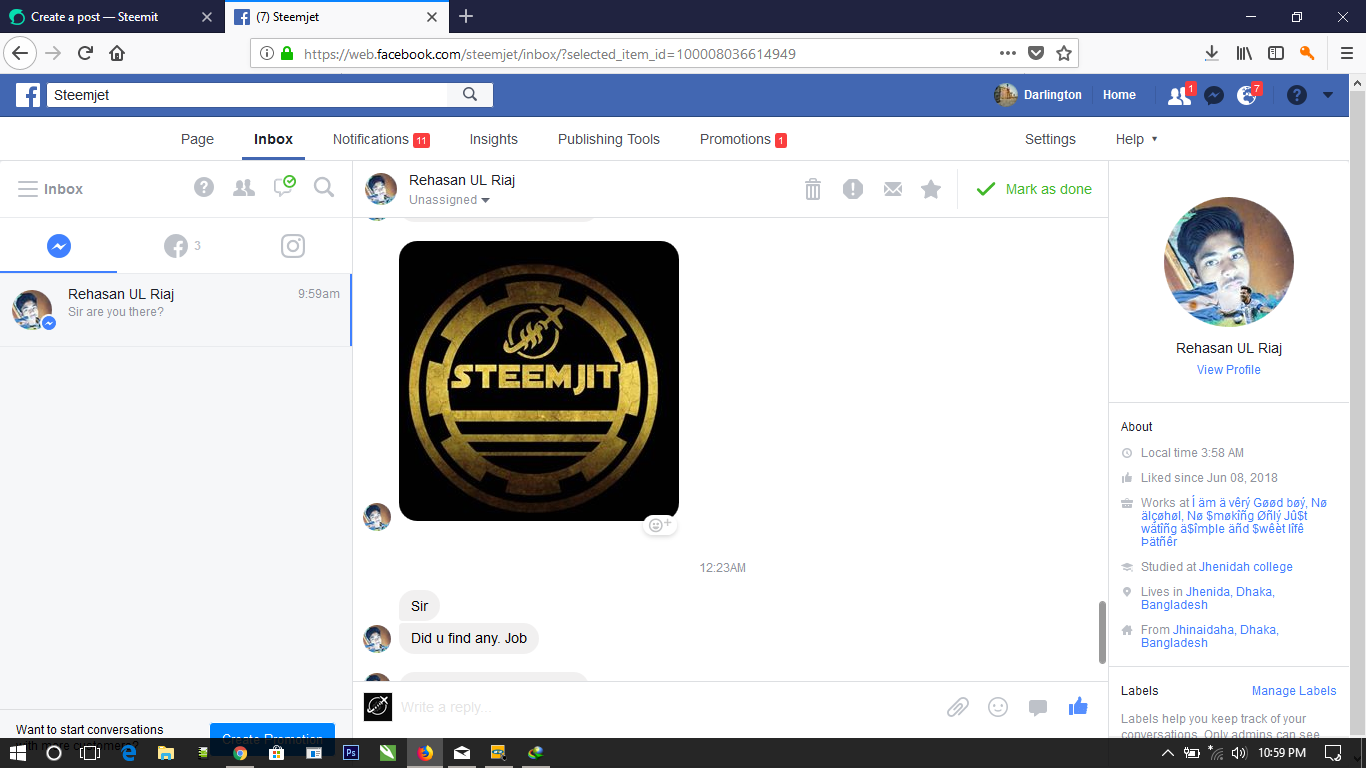1366x768 pixels.
Task: Open the Messenger icon in top bar
Action: click(x=1214, y=95)
